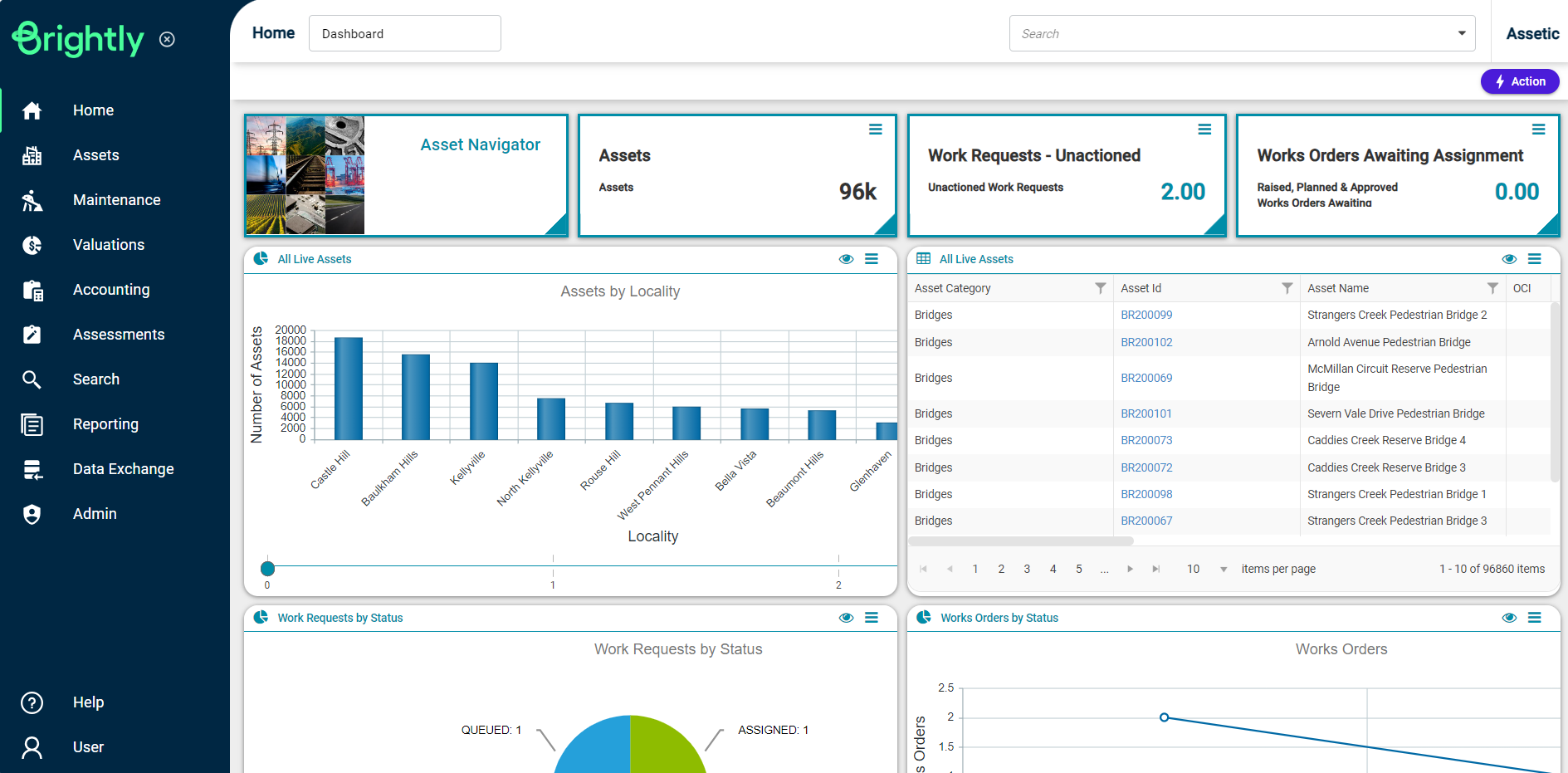Toggle eye visibility on Work Requests by Status
Viewport: 1568px width, 773px height.
pyautogui.click(x=846, y=618)
